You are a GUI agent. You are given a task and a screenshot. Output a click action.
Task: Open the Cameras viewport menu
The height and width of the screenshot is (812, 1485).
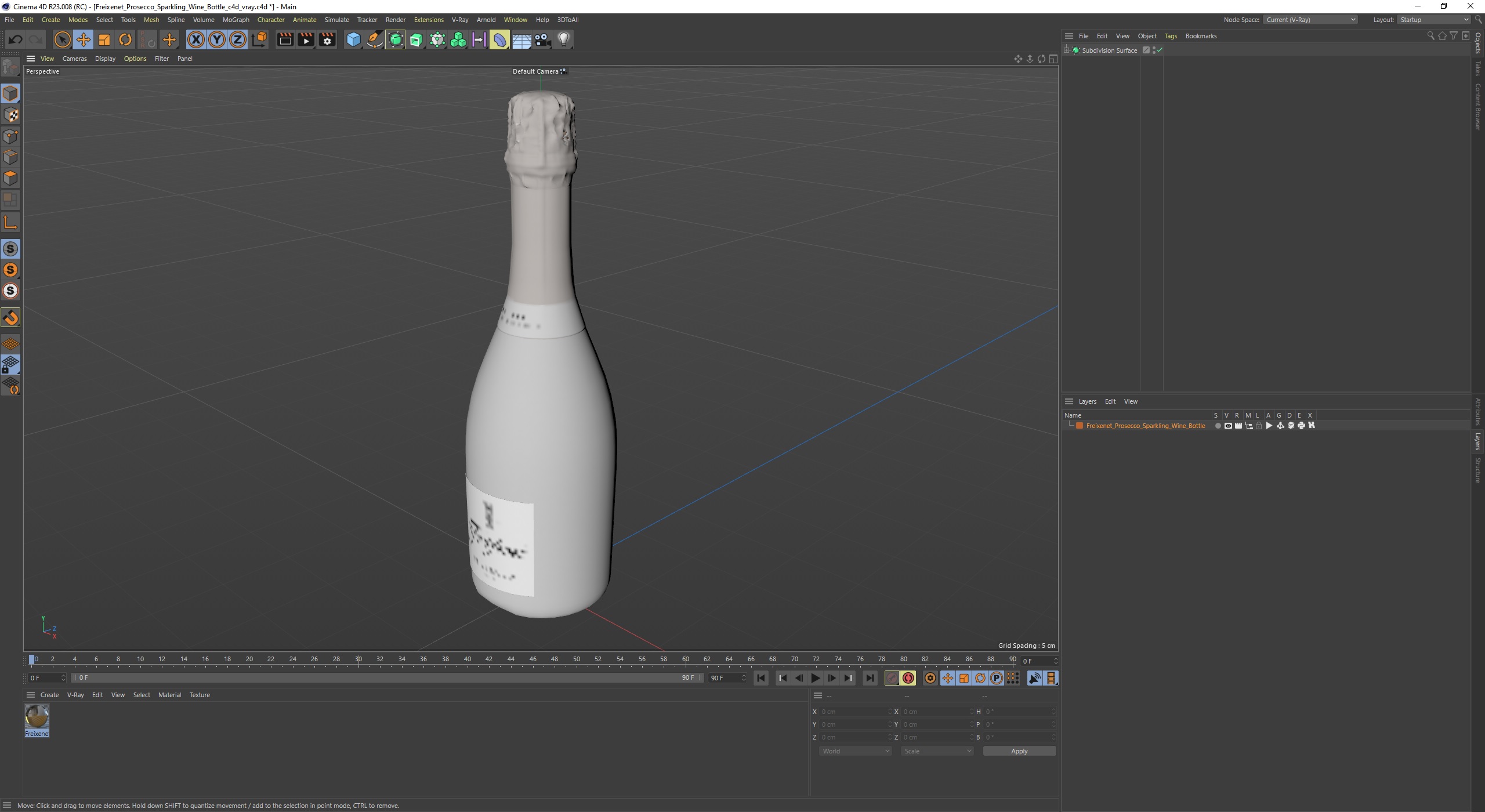coord(74,59)
